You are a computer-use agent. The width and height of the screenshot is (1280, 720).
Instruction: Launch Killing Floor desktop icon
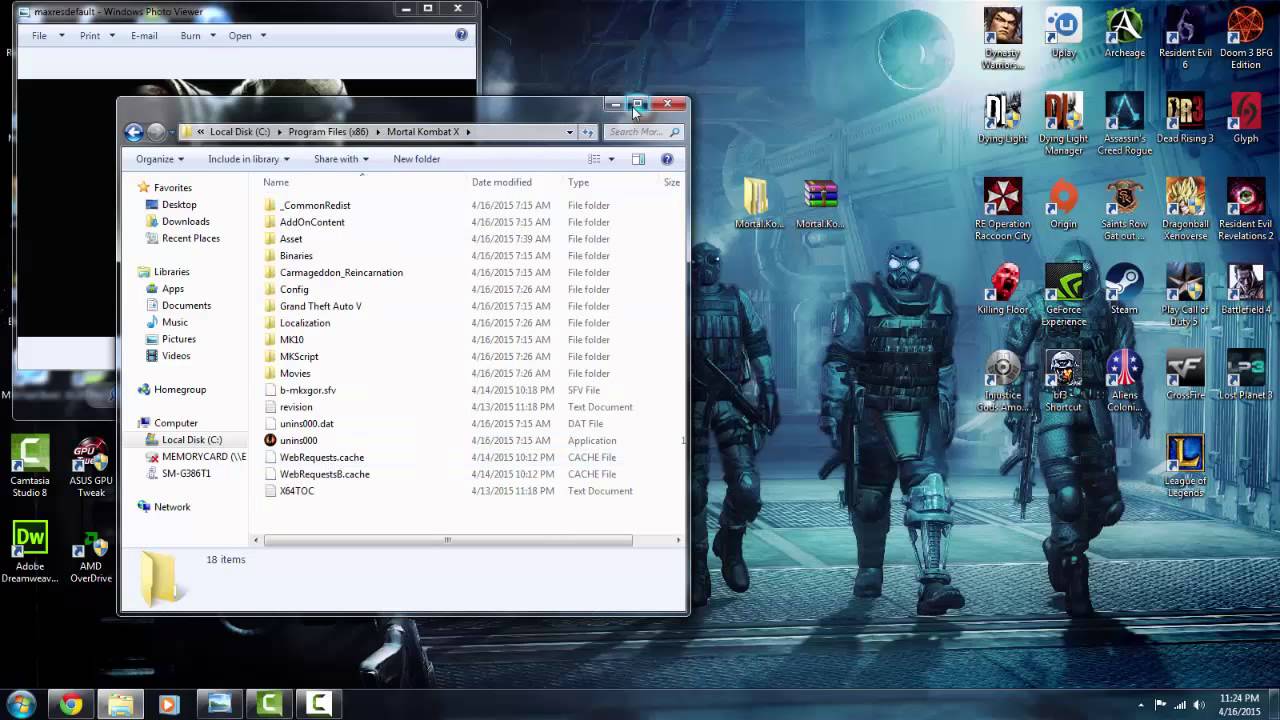(x=1002, y=289)
